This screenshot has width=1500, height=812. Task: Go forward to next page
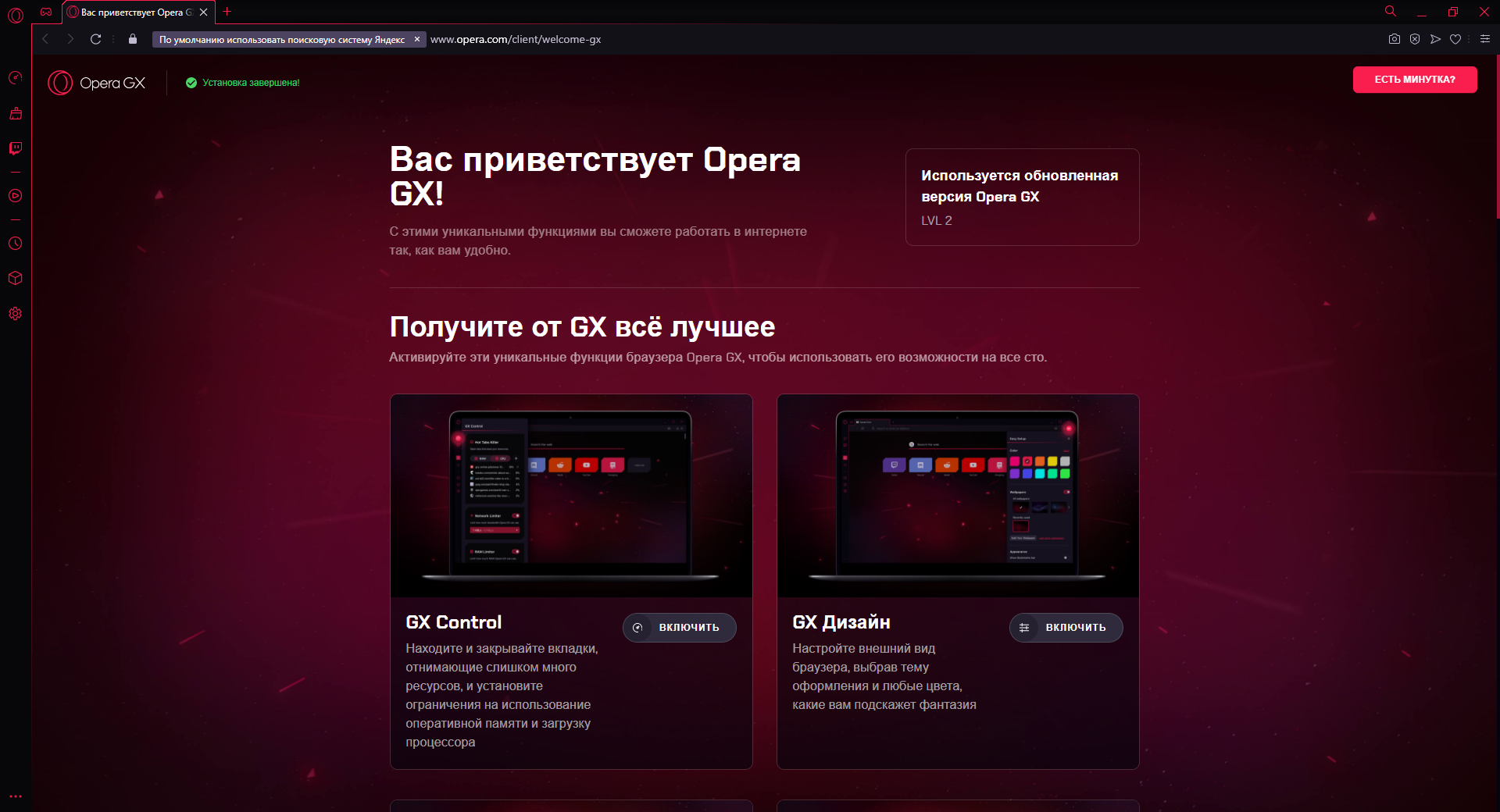point(70,39)
